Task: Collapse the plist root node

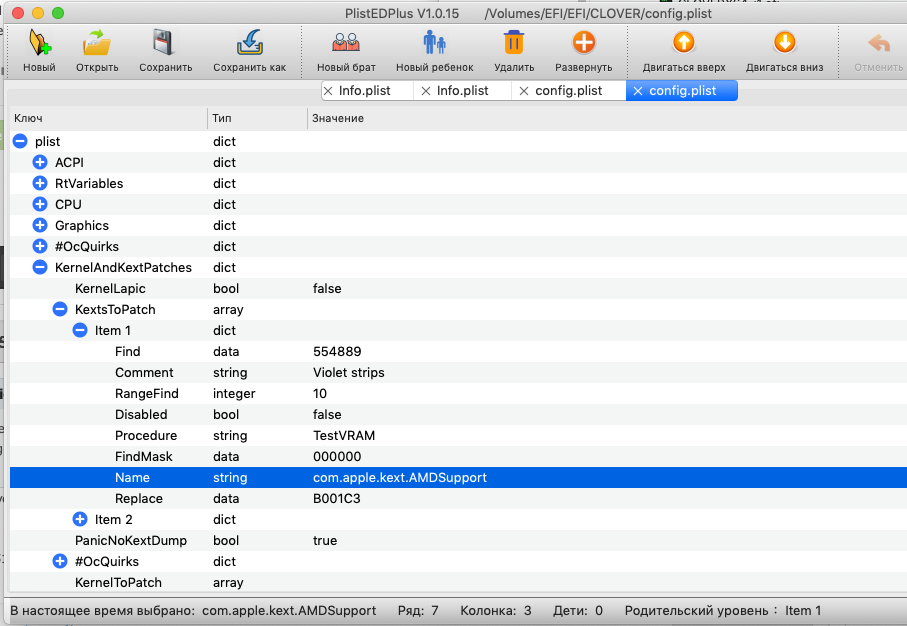Action: click(x=20, y=141)
